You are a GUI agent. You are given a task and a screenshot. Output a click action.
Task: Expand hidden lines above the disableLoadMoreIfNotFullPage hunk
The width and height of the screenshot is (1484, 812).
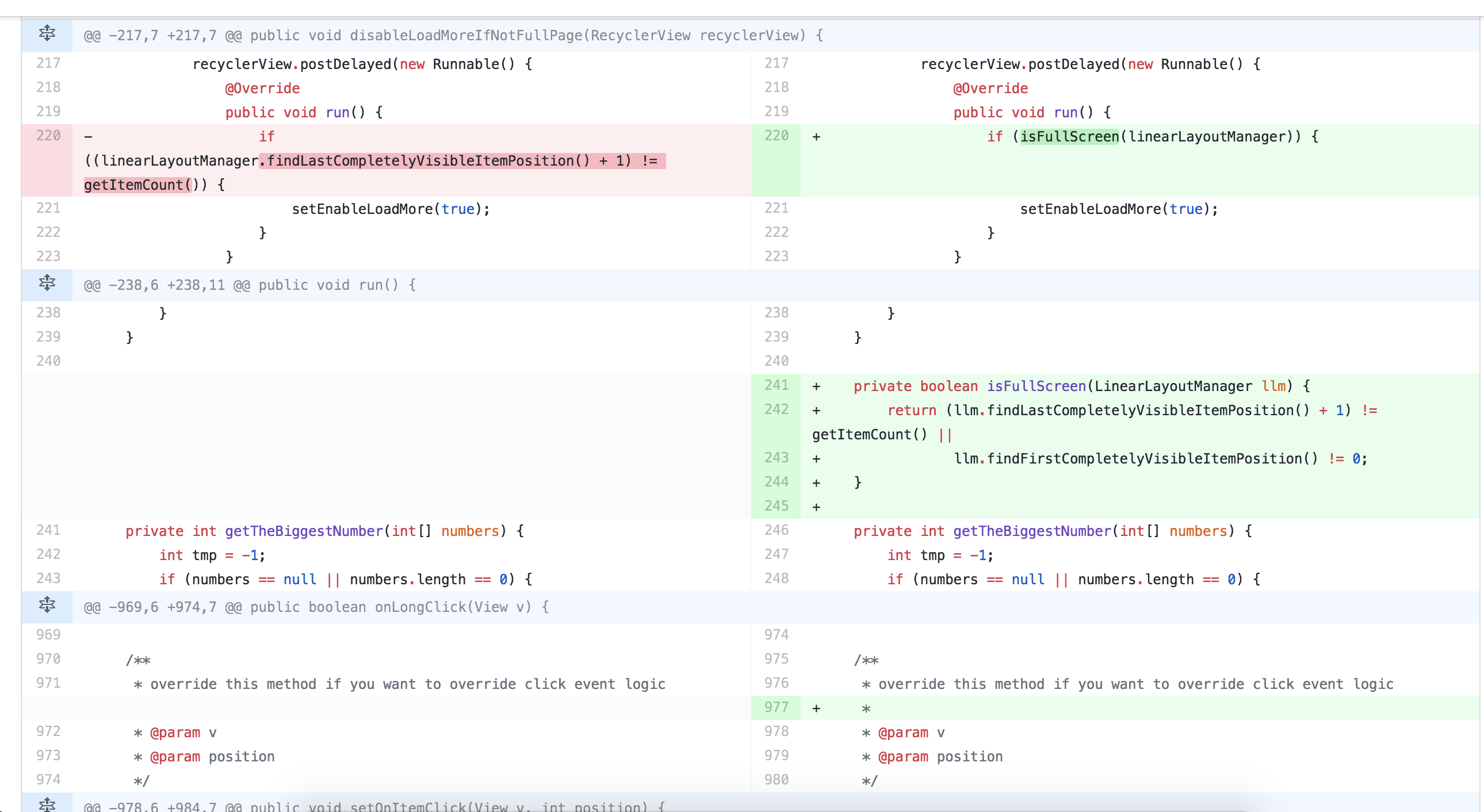tap(47, 34)
